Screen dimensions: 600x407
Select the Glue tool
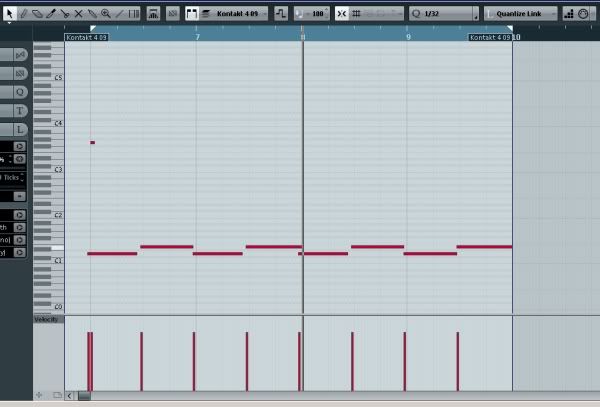tap(92, 14)
